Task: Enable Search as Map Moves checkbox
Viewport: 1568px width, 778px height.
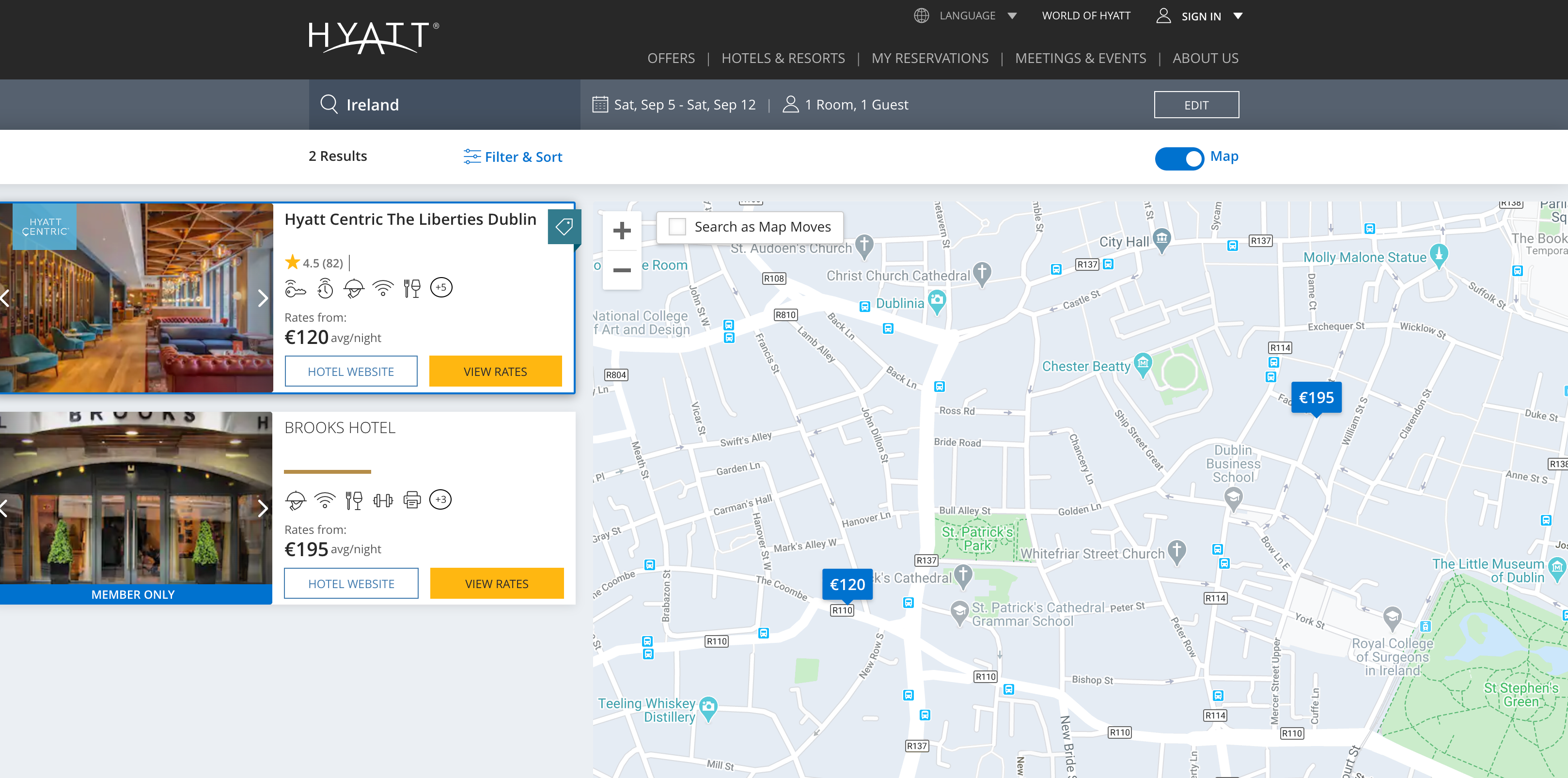Action: (677, 227)
